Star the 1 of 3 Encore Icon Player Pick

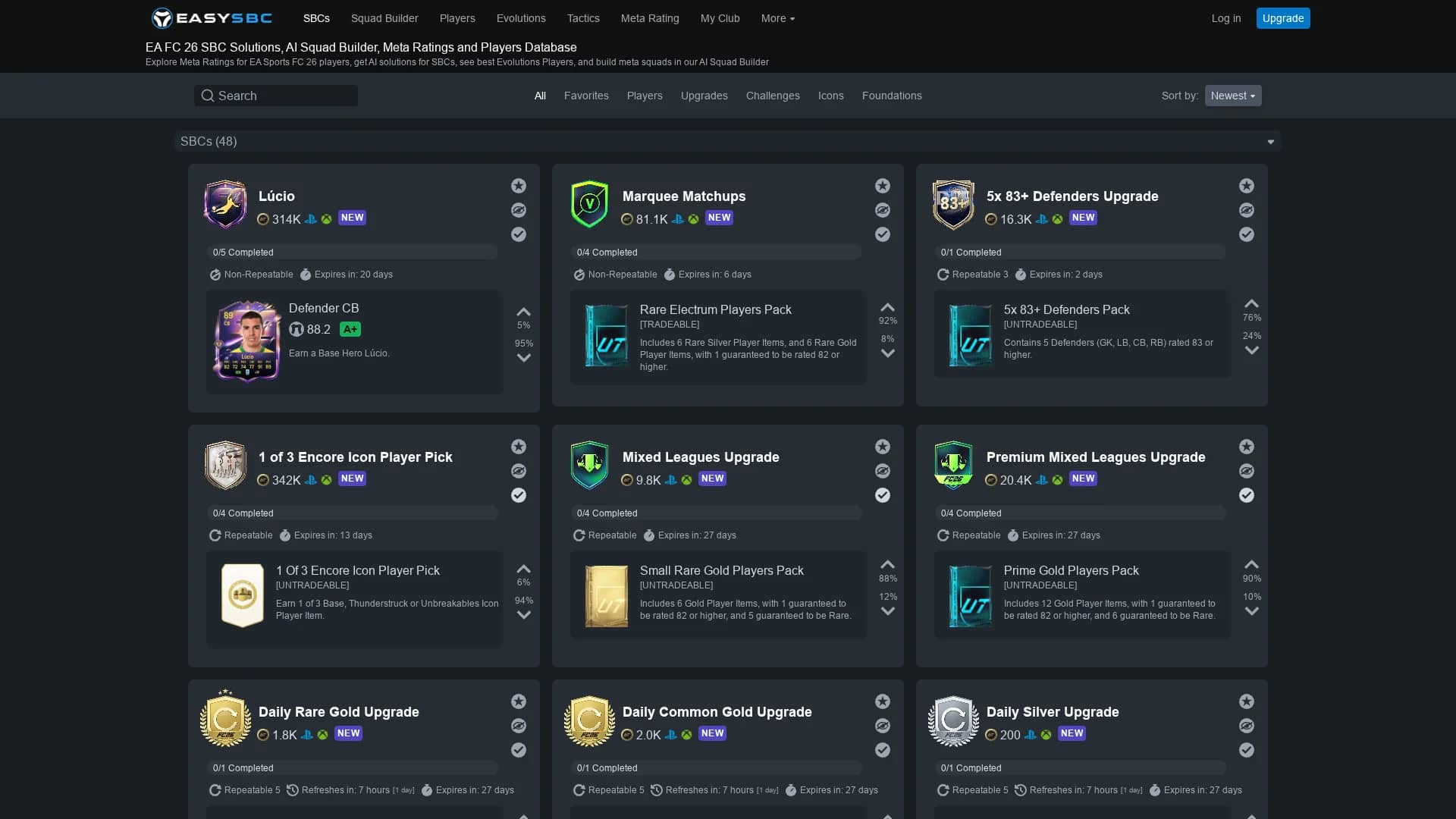tap(519, 447)
